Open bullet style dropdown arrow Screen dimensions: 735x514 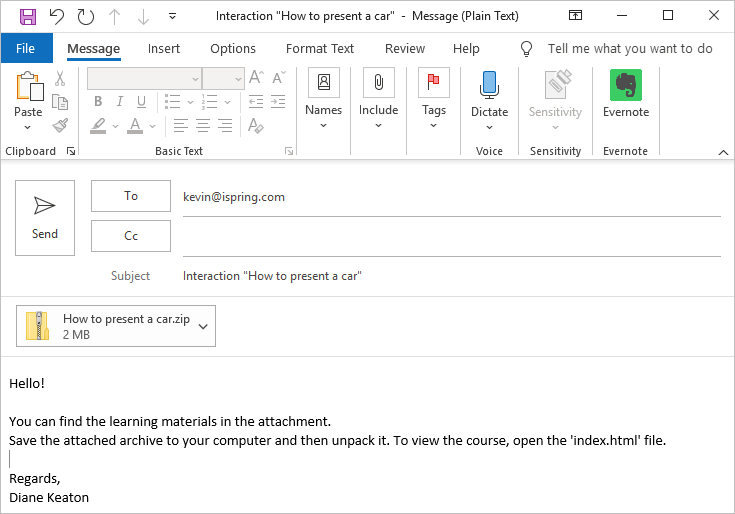(190, 102)
